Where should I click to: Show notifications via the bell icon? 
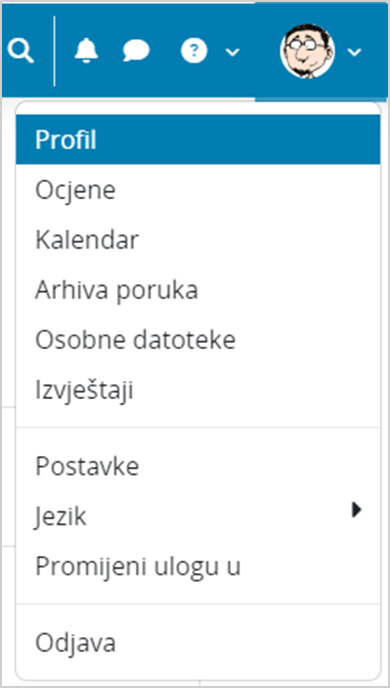pyautogui.click(x=86, y=51)
